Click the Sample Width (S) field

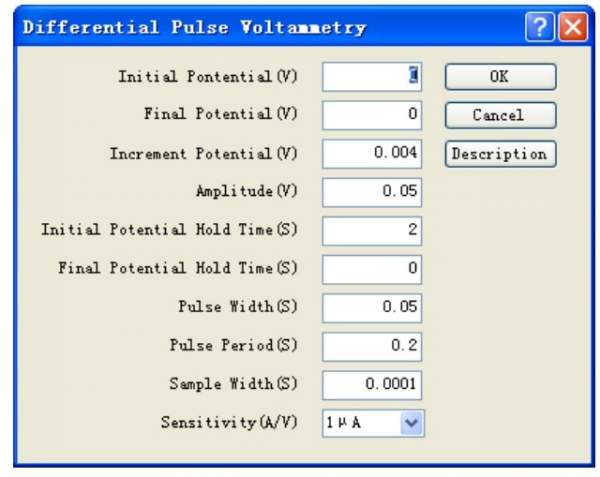click(x=372, y=384)
